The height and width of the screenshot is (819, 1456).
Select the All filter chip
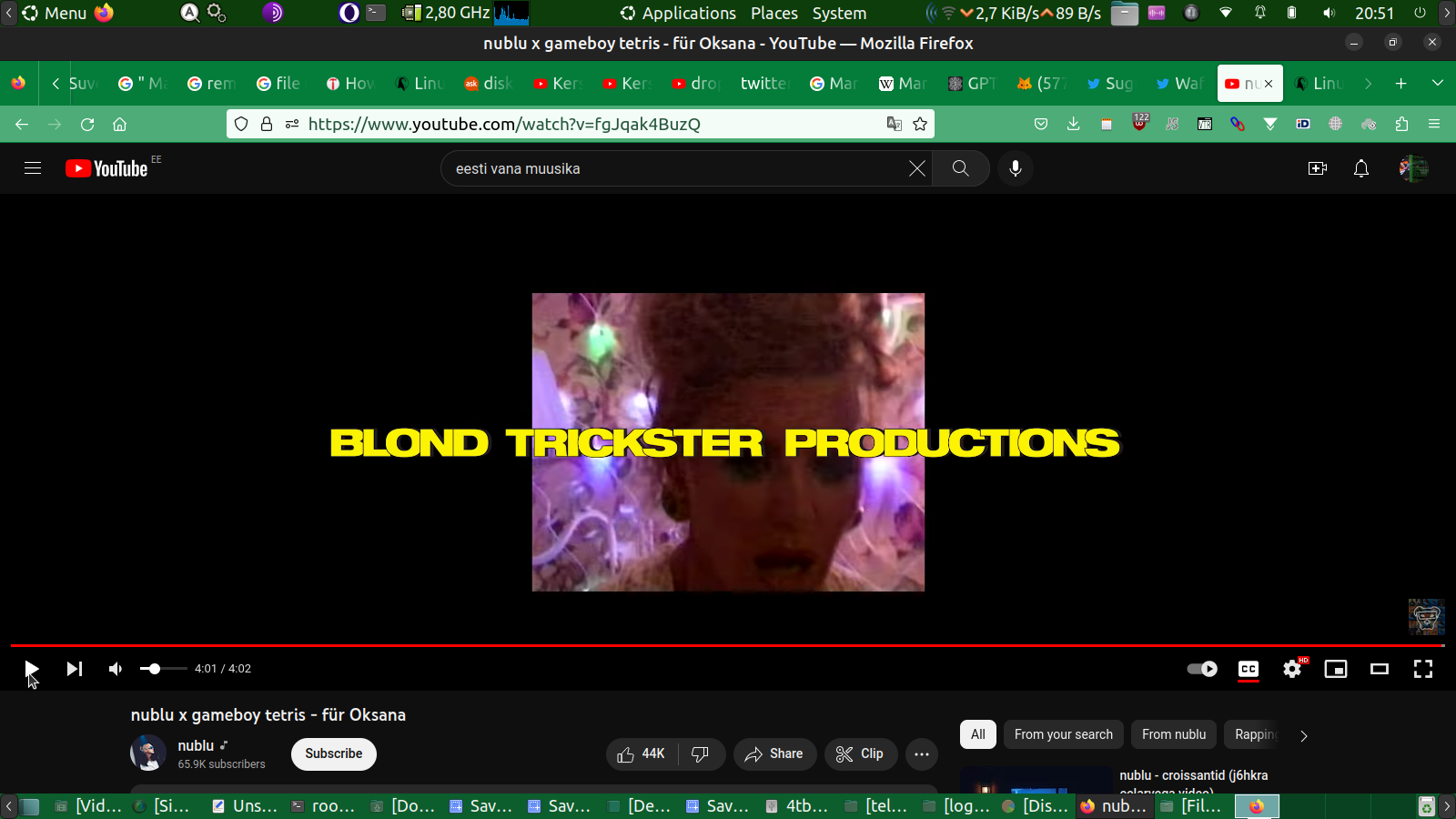[x=978, y=734]
